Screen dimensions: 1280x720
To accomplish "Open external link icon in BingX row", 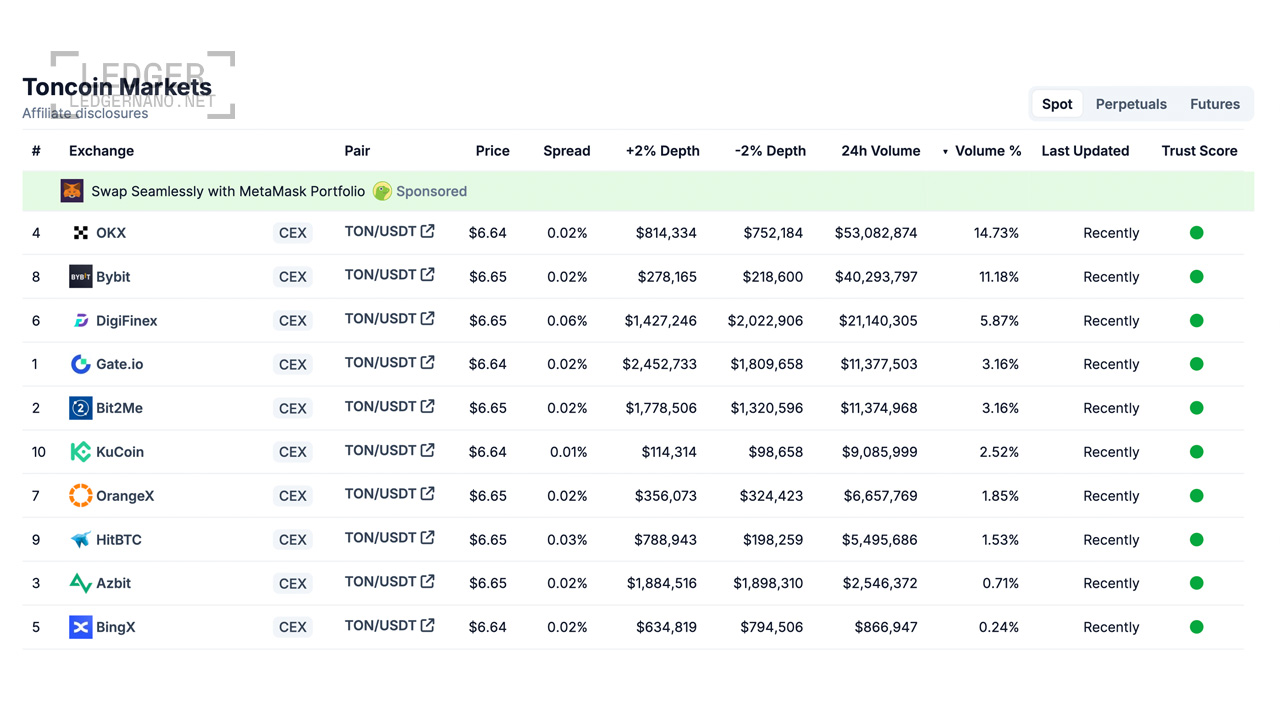I will pyautogui.click(x=428, y=625).
